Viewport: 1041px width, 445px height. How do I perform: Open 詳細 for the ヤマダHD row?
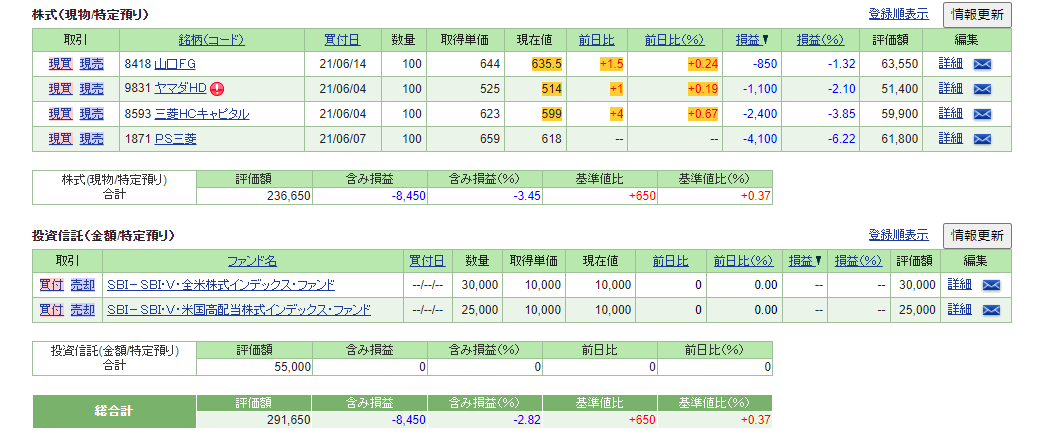[950, 88]
